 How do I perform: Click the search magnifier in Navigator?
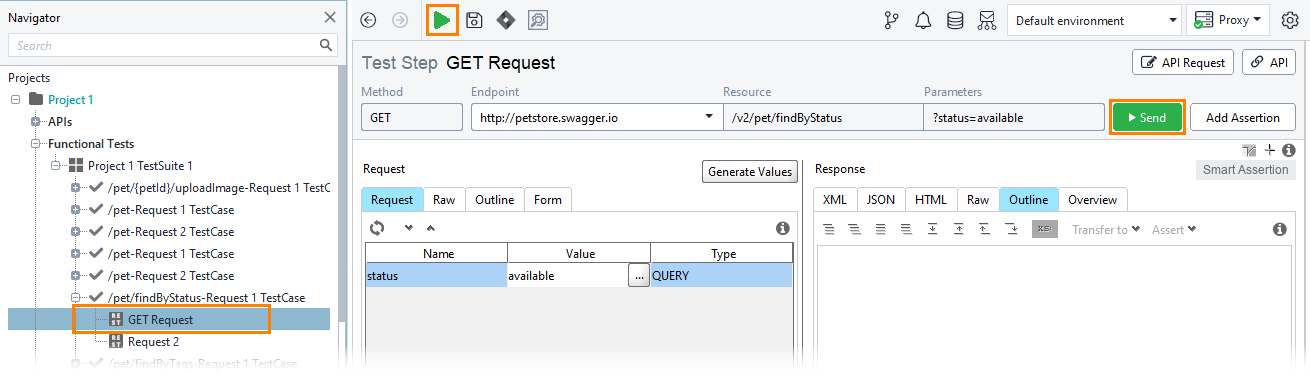click(x=326, y=45)
